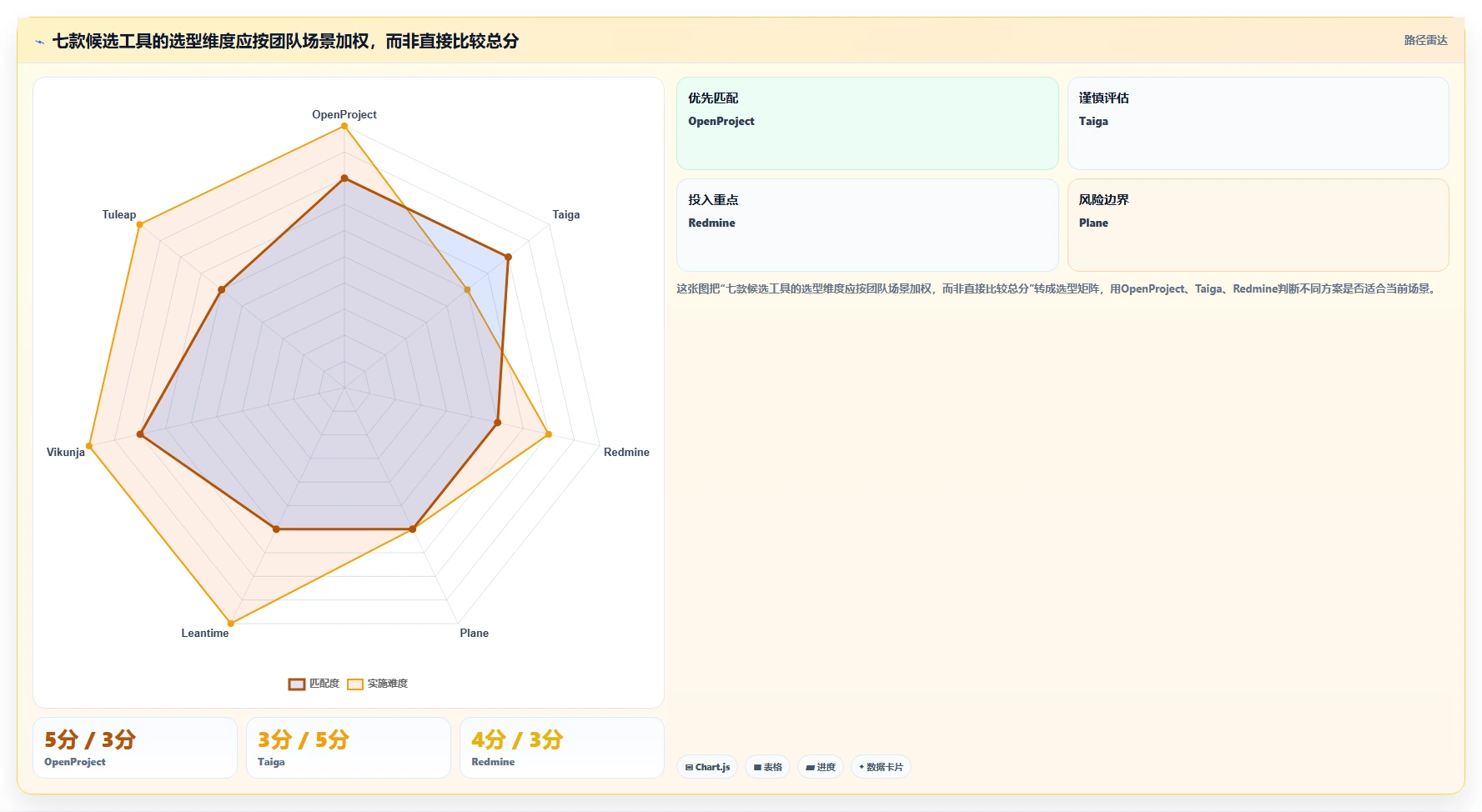The height and width of the screenshot is (812, 1482).
Task: Select the 匹配度 data point on the Taiga axis
Action: pos(508,257)
